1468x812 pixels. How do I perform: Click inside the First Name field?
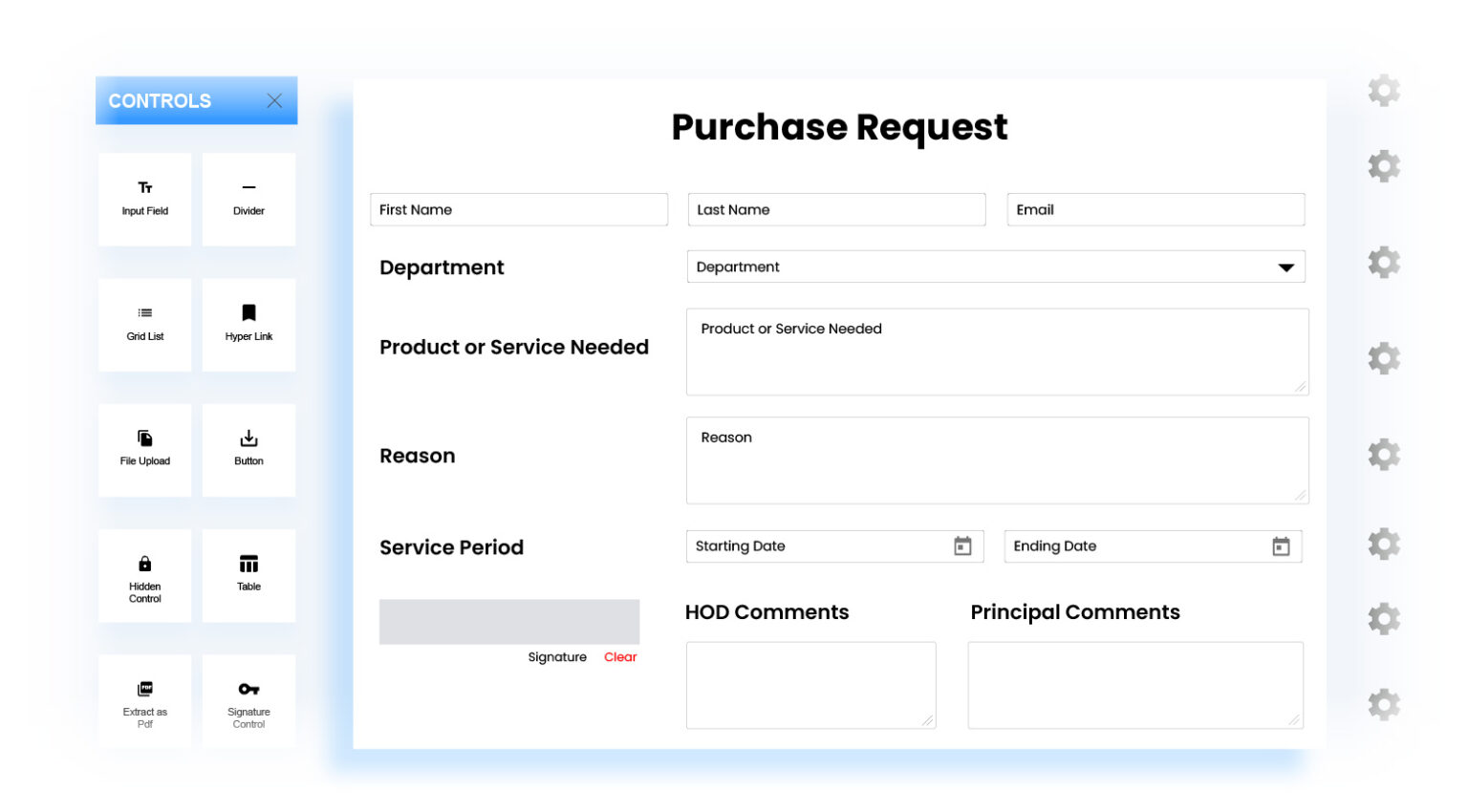coord(519,209)
